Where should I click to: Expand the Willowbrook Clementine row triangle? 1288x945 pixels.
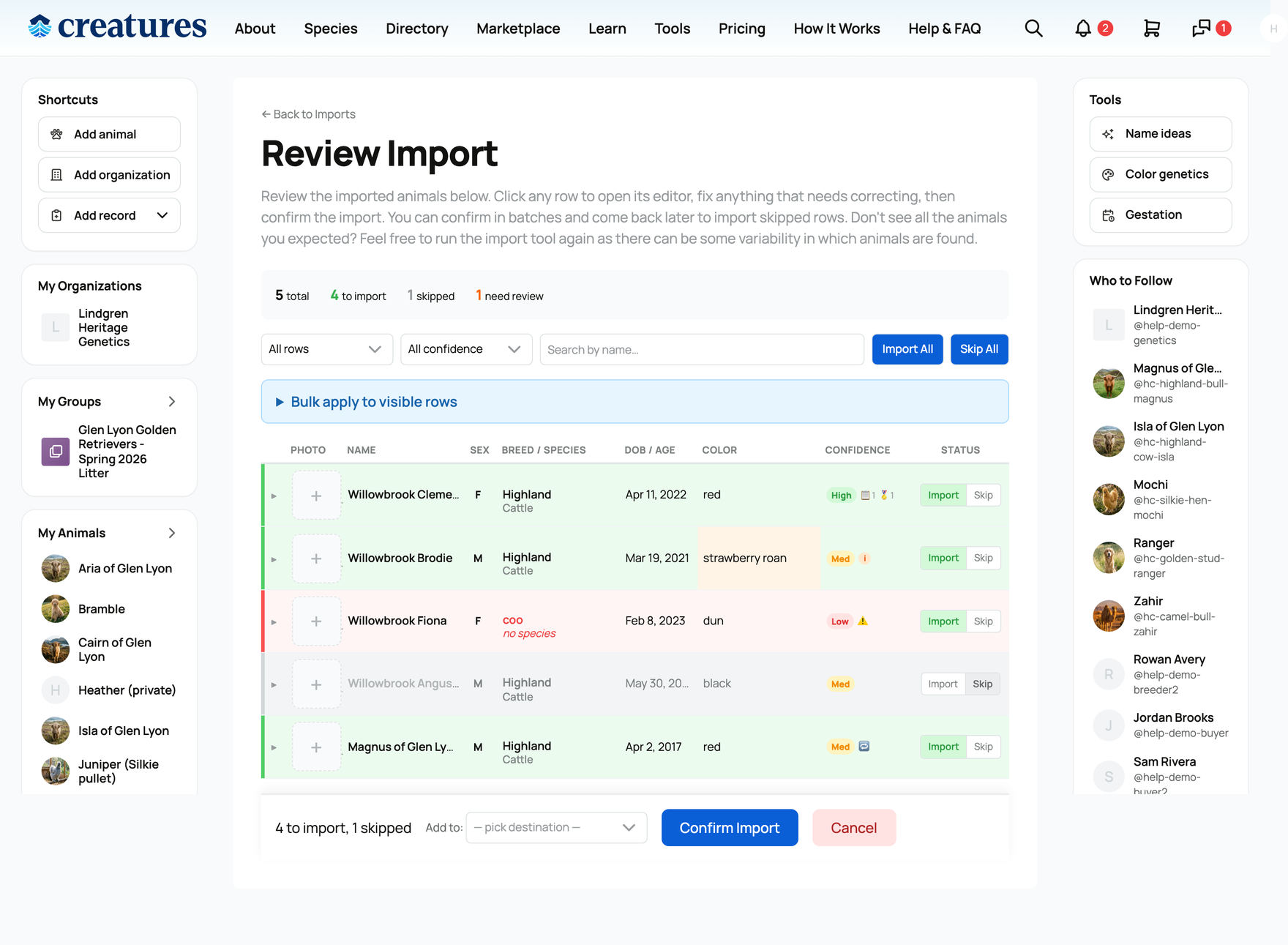pos(274,496)
